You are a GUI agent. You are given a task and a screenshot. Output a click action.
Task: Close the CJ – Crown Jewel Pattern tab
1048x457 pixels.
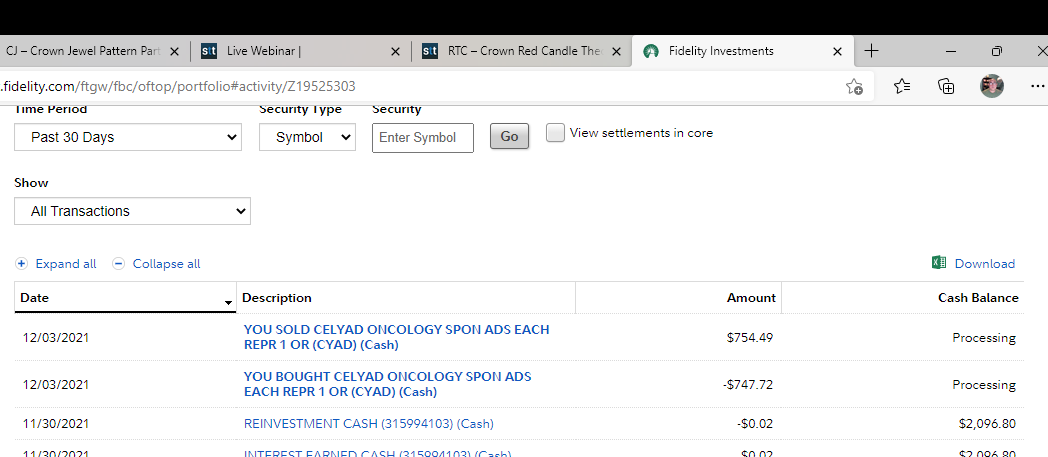(175, 51)
